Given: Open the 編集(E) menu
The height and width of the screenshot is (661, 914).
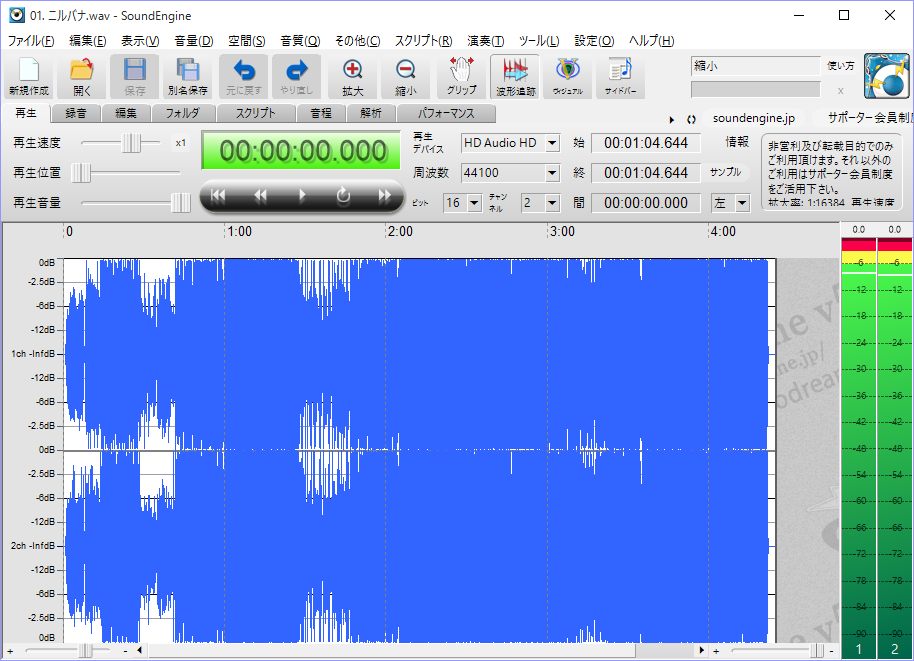Looking at the screenshot, I should 87,41.
